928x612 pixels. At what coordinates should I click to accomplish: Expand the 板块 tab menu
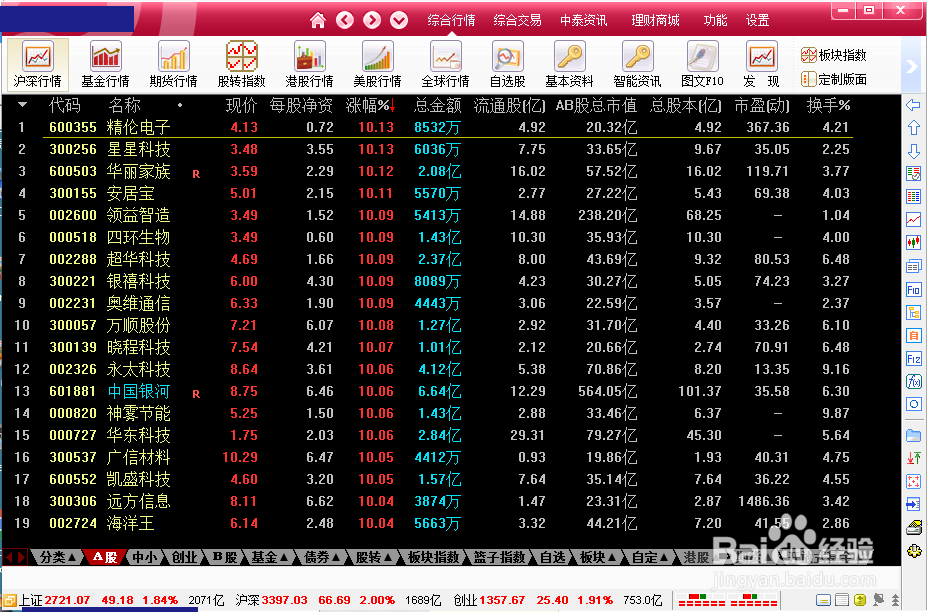(x=598, y=557)
